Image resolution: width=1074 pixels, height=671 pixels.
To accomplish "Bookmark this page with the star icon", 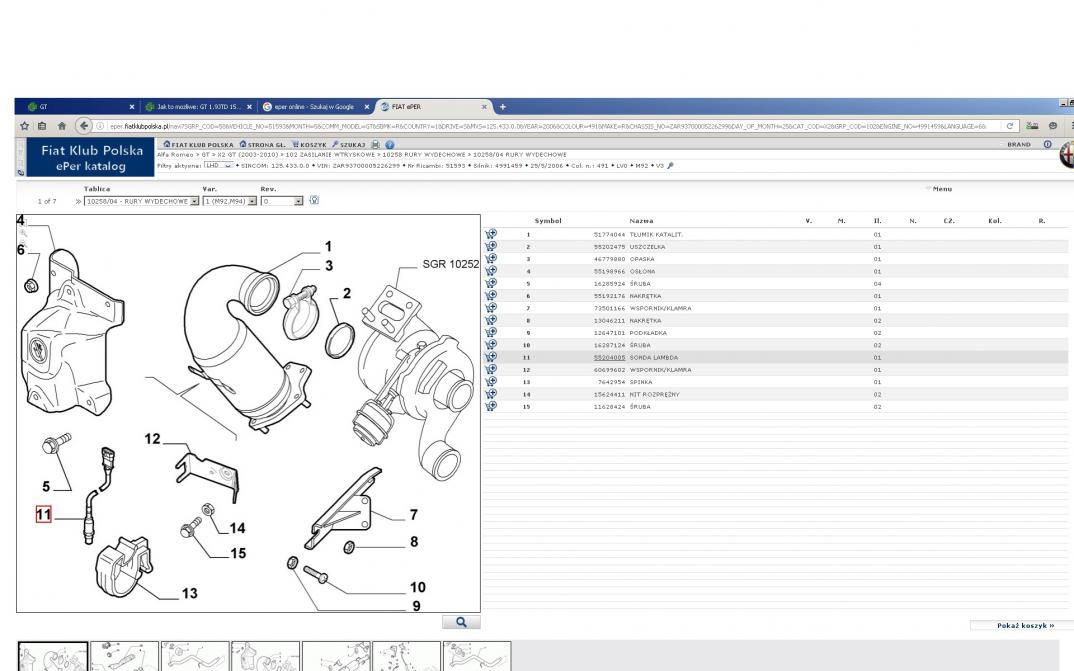I will tap(25, 126).
